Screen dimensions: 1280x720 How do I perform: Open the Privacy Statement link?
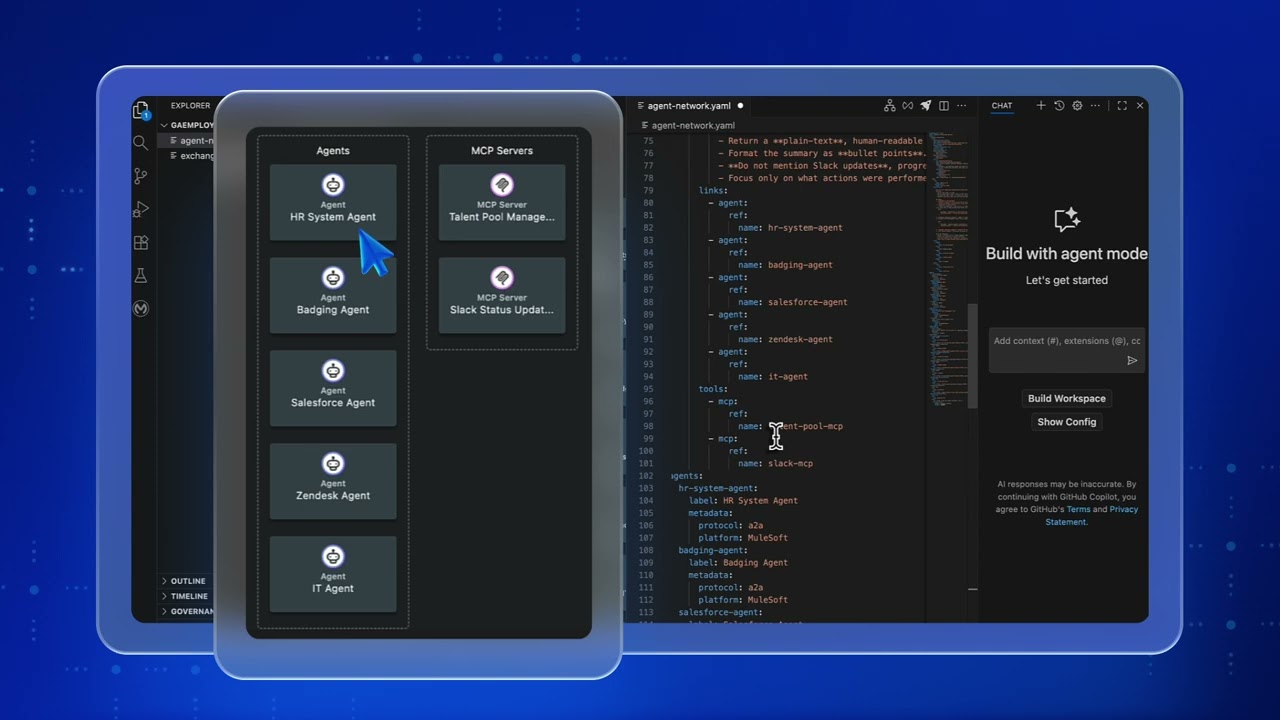1092,515
